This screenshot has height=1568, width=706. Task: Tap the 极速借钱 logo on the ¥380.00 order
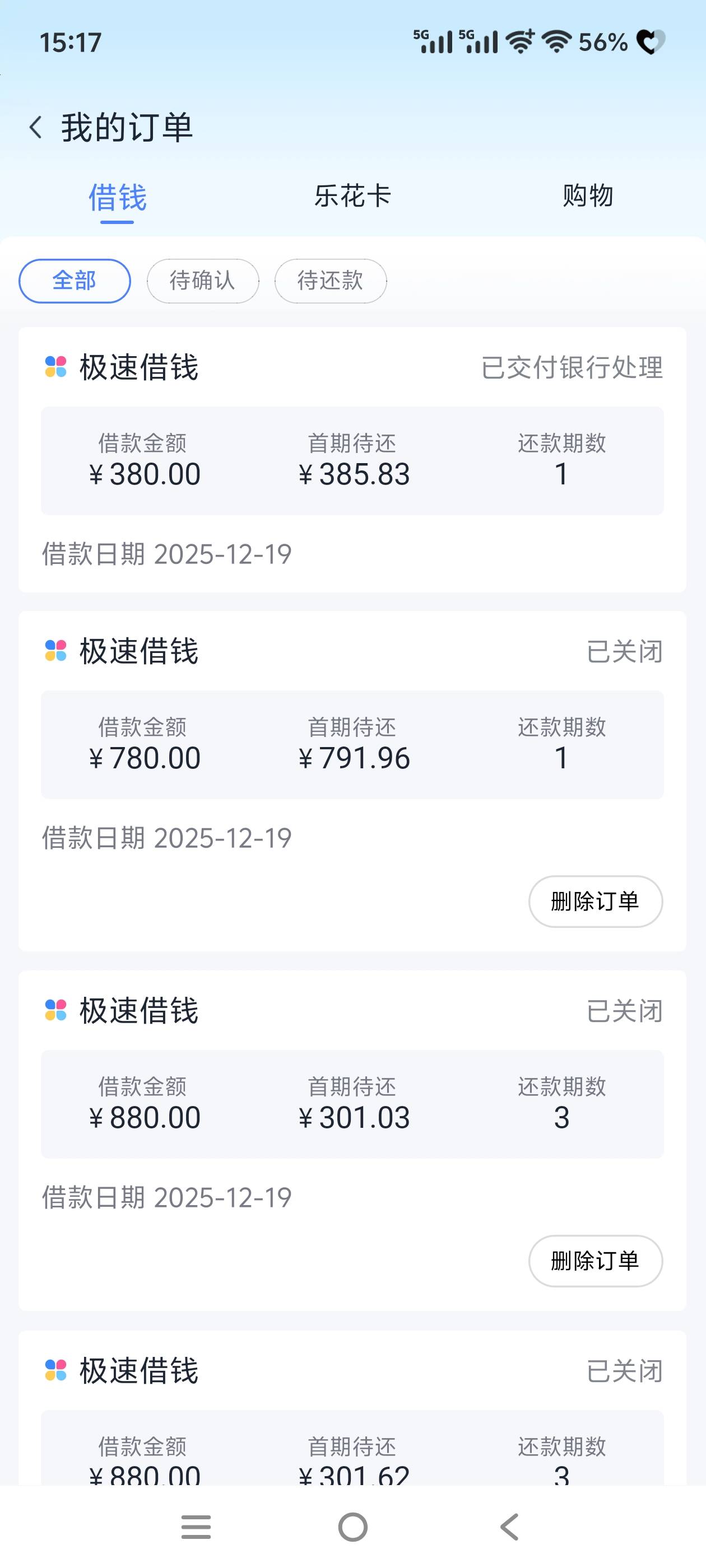tap(56, 367)
